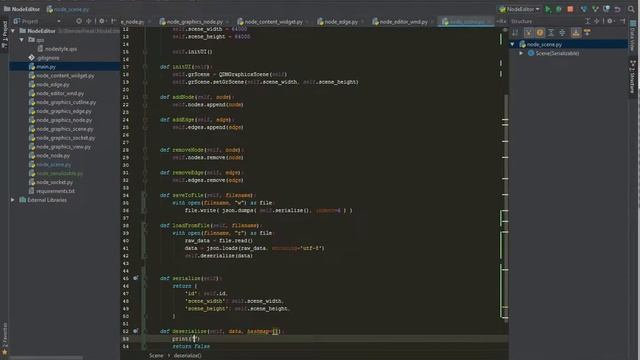This screenshot has width=640, height=360.
Task: Select node_edge.py in Project tree
Action: [53, 84]
